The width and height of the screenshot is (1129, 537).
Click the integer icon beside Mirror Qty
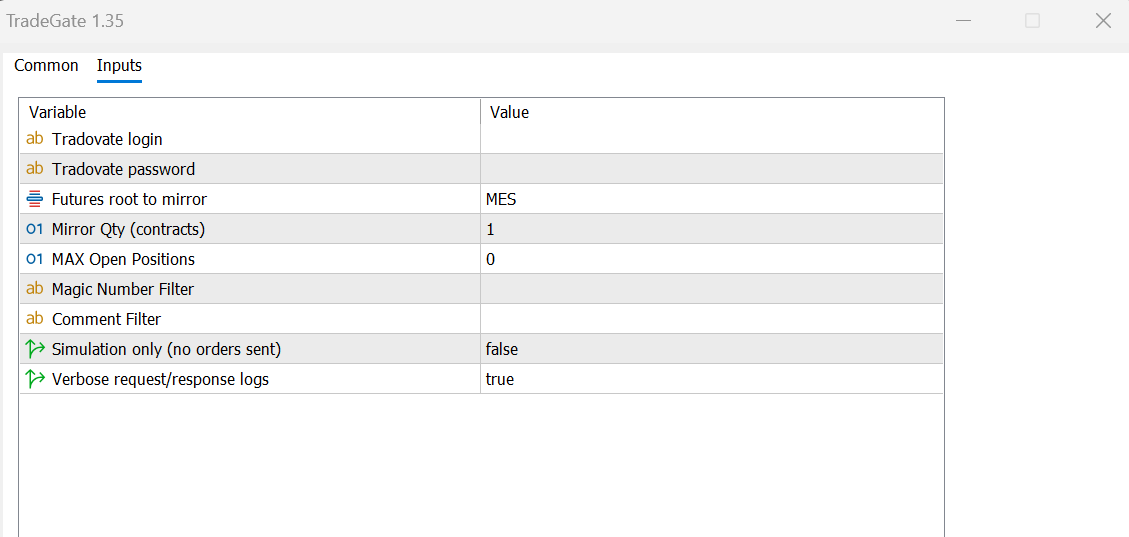(x=35, y=229)
